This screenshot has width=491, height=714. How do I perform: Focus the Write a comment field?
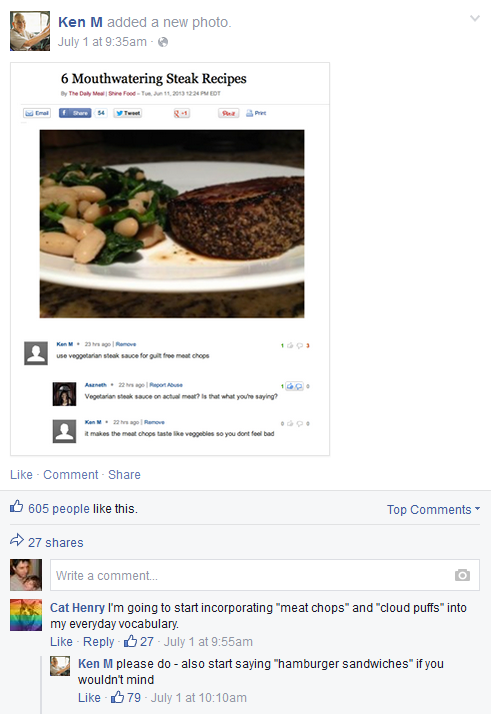pyautogui.click(x=265, y=575)
